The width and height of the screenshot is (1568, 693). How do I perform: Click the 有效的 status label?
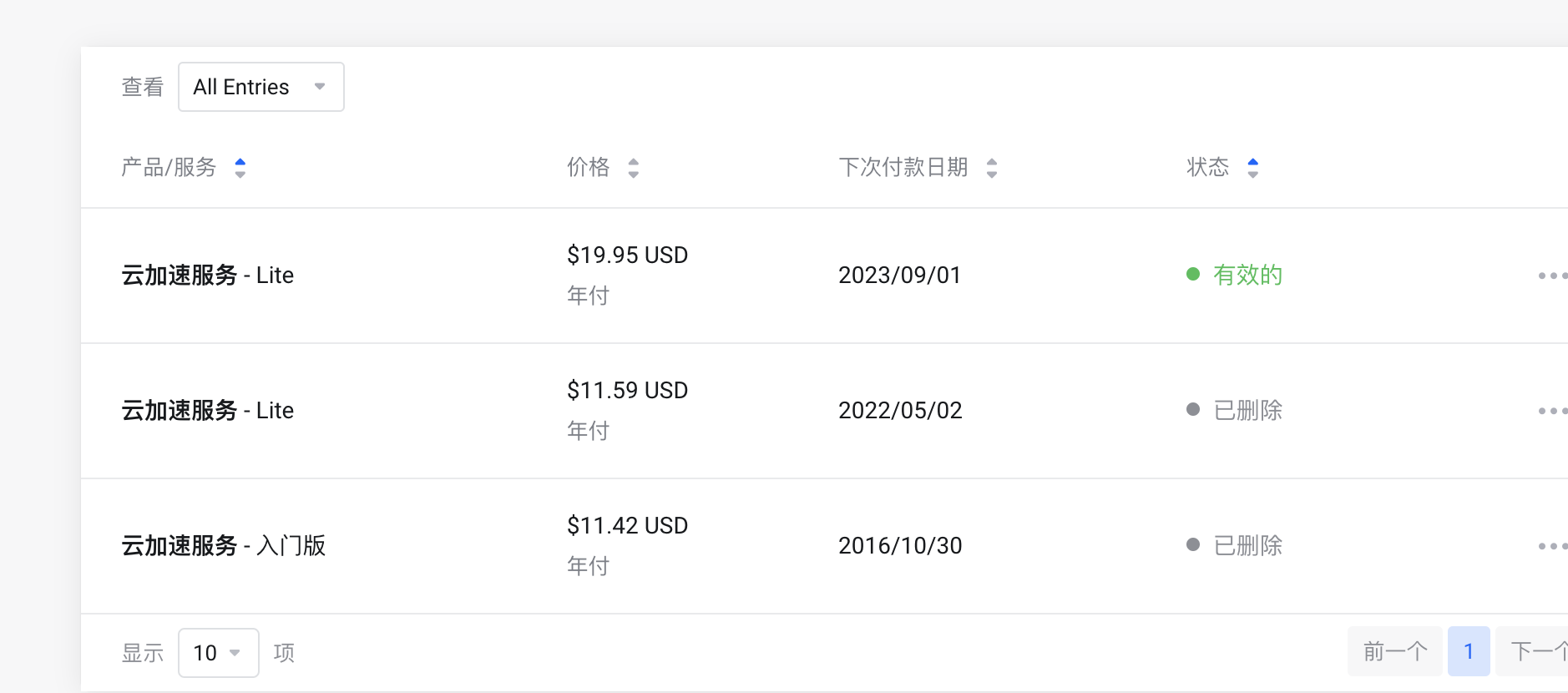[1247, 275]
